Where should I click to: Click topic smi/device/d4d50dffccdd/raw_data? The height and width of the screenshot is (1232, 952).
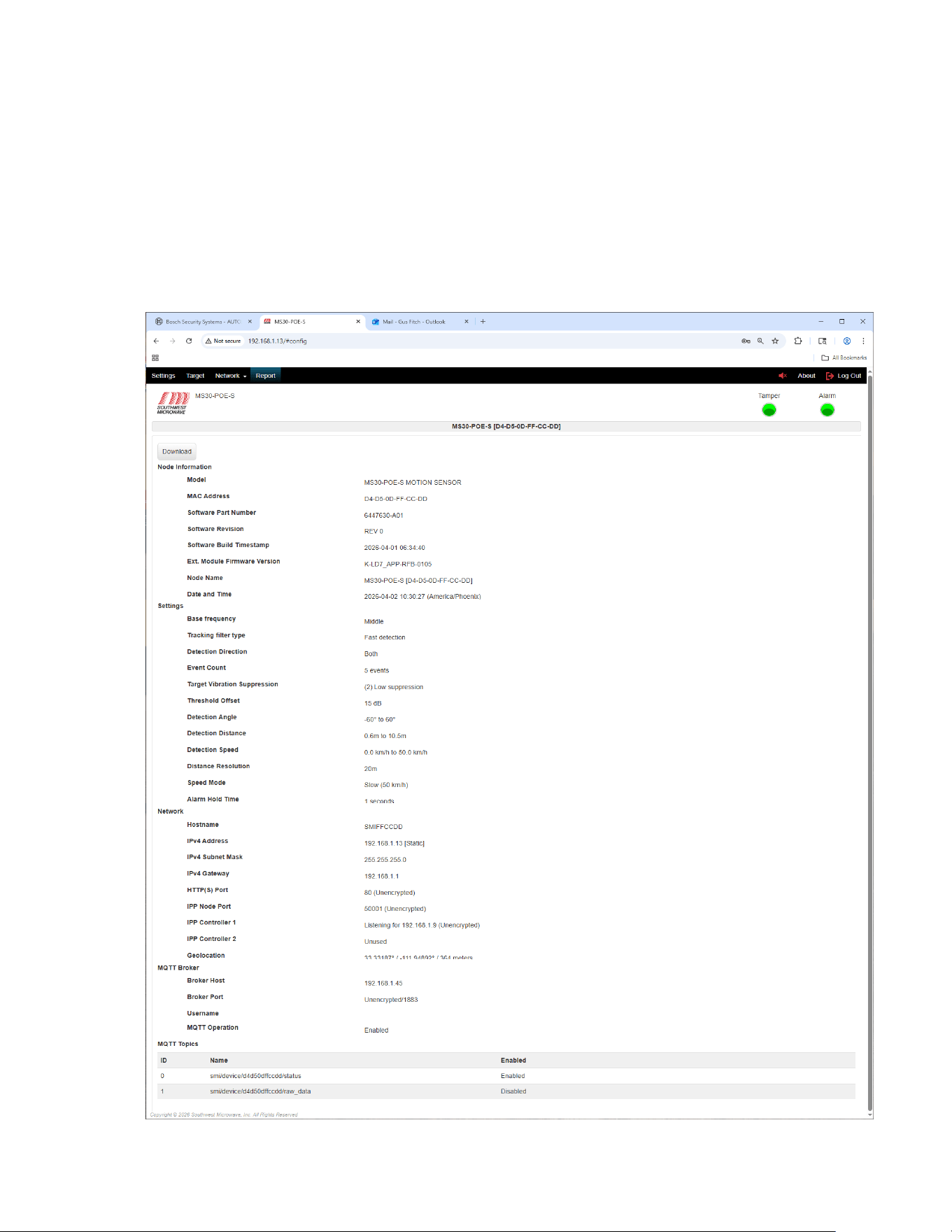260,1091
